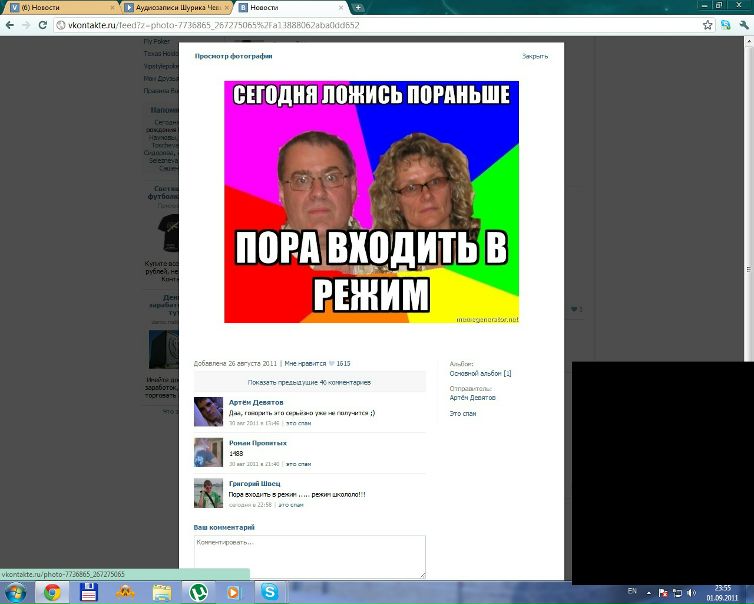
Task: Bookmark this page with the star icon
Action: (x=708, y=24)
